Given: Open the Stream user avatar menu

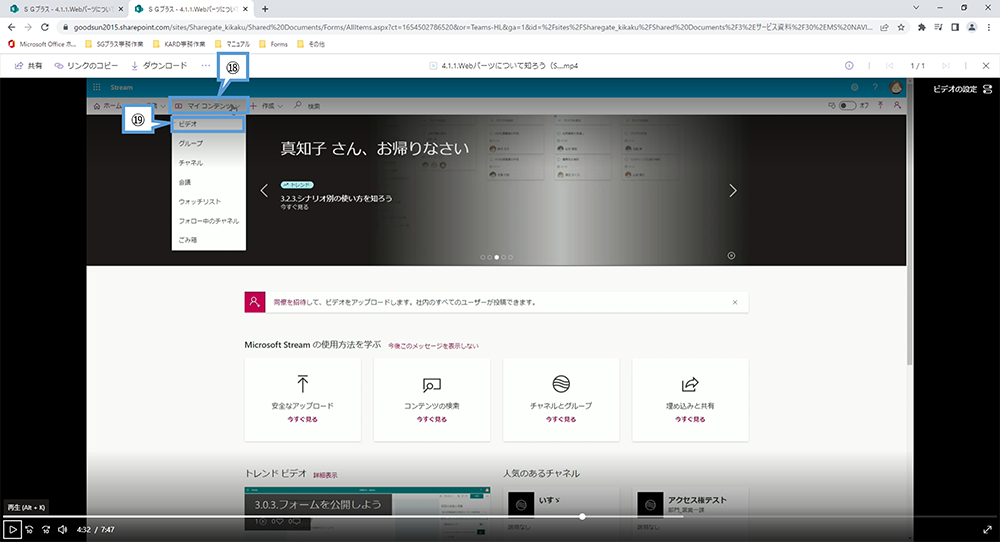Looking at the screenshot, I should coord(896,87).
